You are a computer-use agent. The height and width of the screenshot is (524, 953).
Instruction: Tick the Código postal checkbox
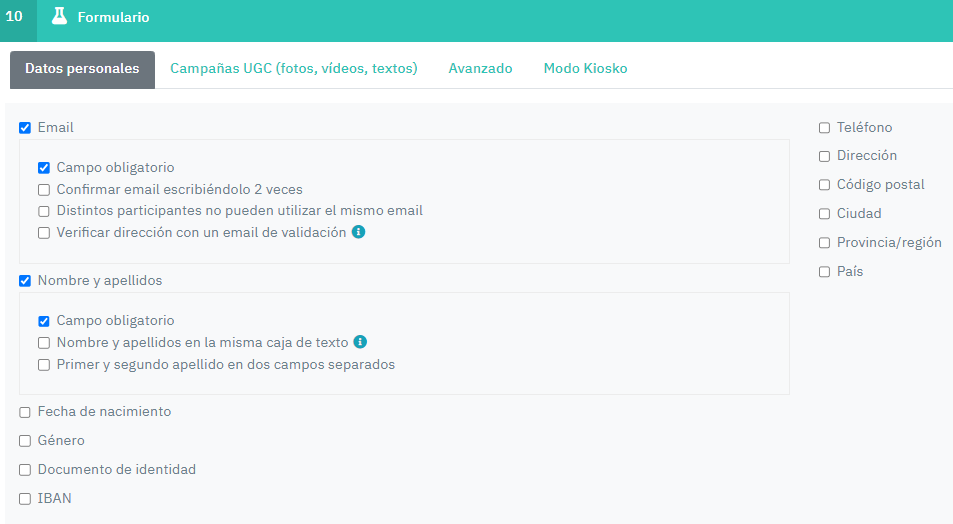[824, 185]
